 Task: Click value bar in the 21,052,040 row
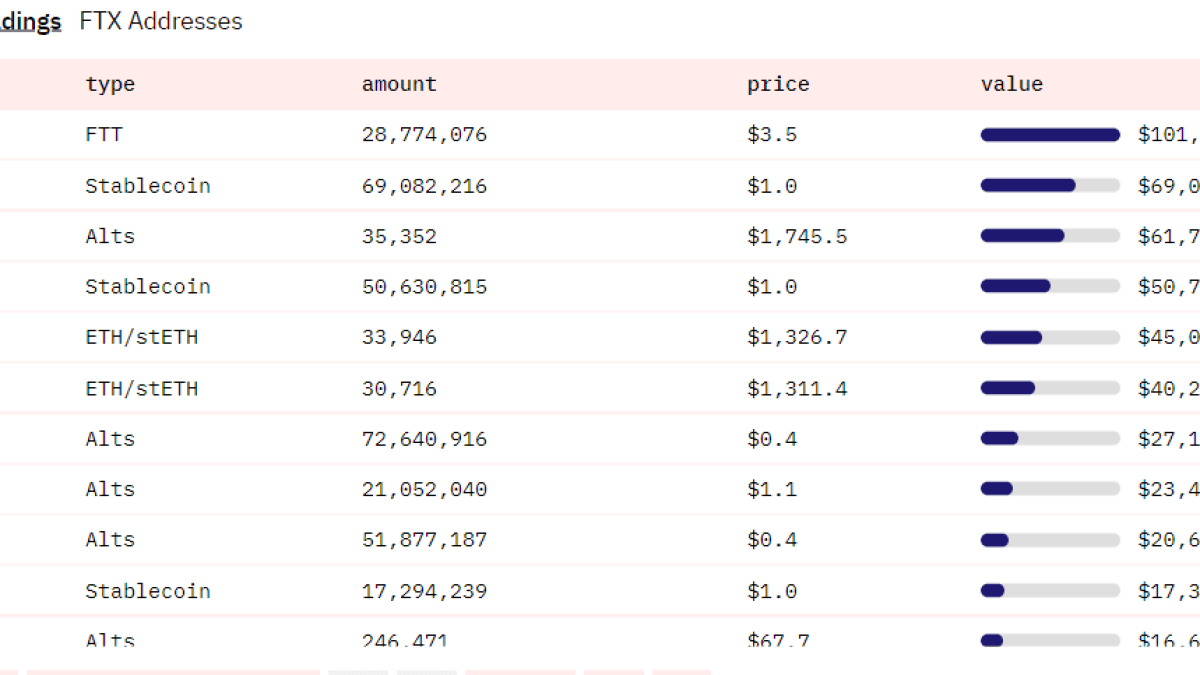tap(1050, 489)
